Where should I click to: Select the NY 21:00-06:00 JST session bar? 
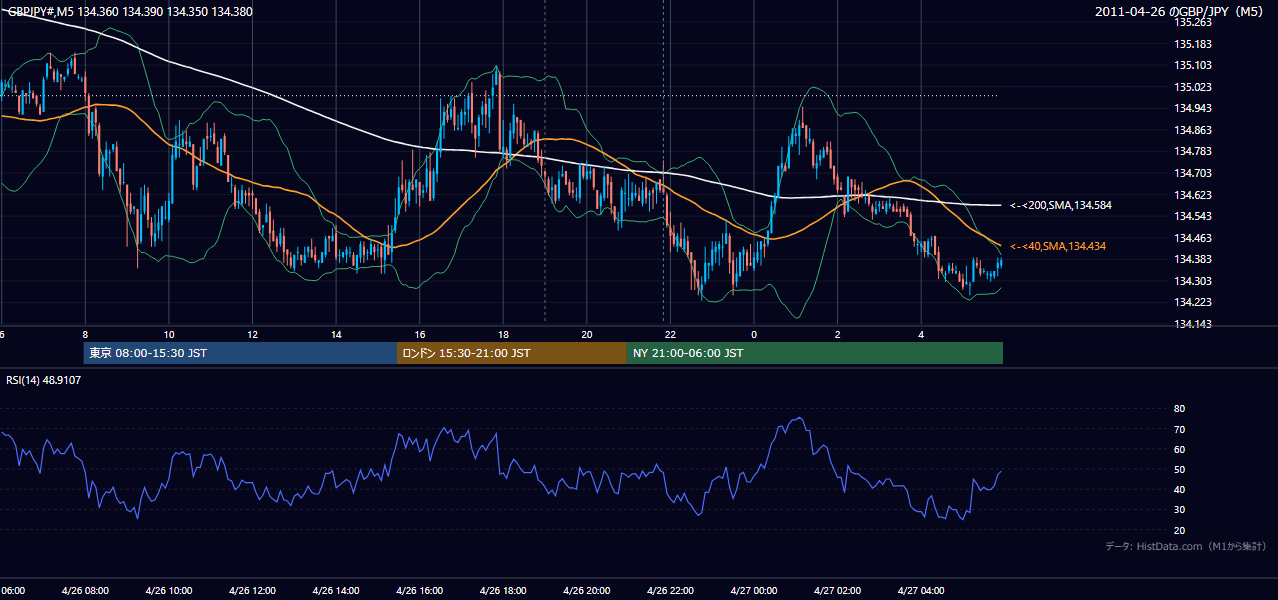pyautogui.click(x=815, y=353)
